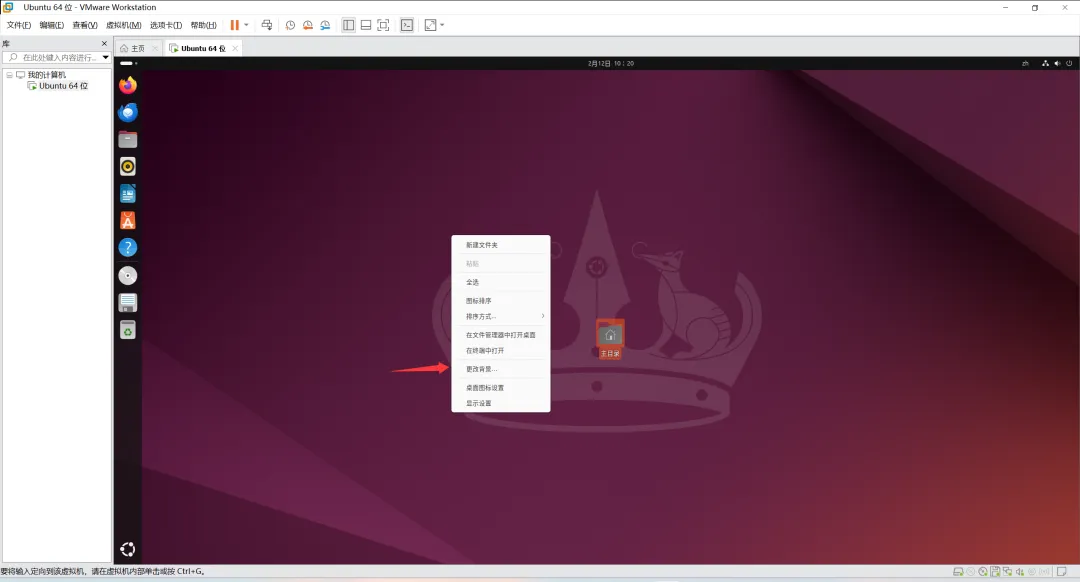Image resolution: width=1080 pixels, height=582 pixels.
Task: Launch Thunderbird mail from the dock
Action: tap(127, 112)
